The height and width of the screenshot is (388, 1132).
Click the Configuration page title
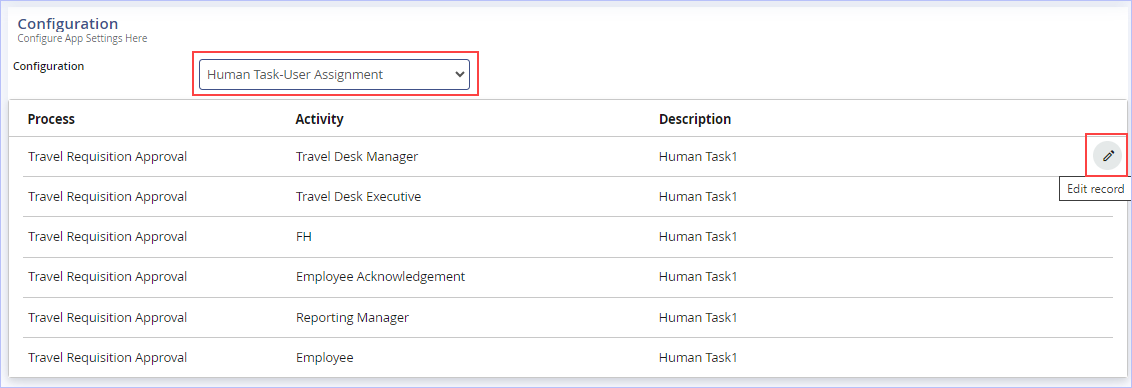[x=68, y=24]
